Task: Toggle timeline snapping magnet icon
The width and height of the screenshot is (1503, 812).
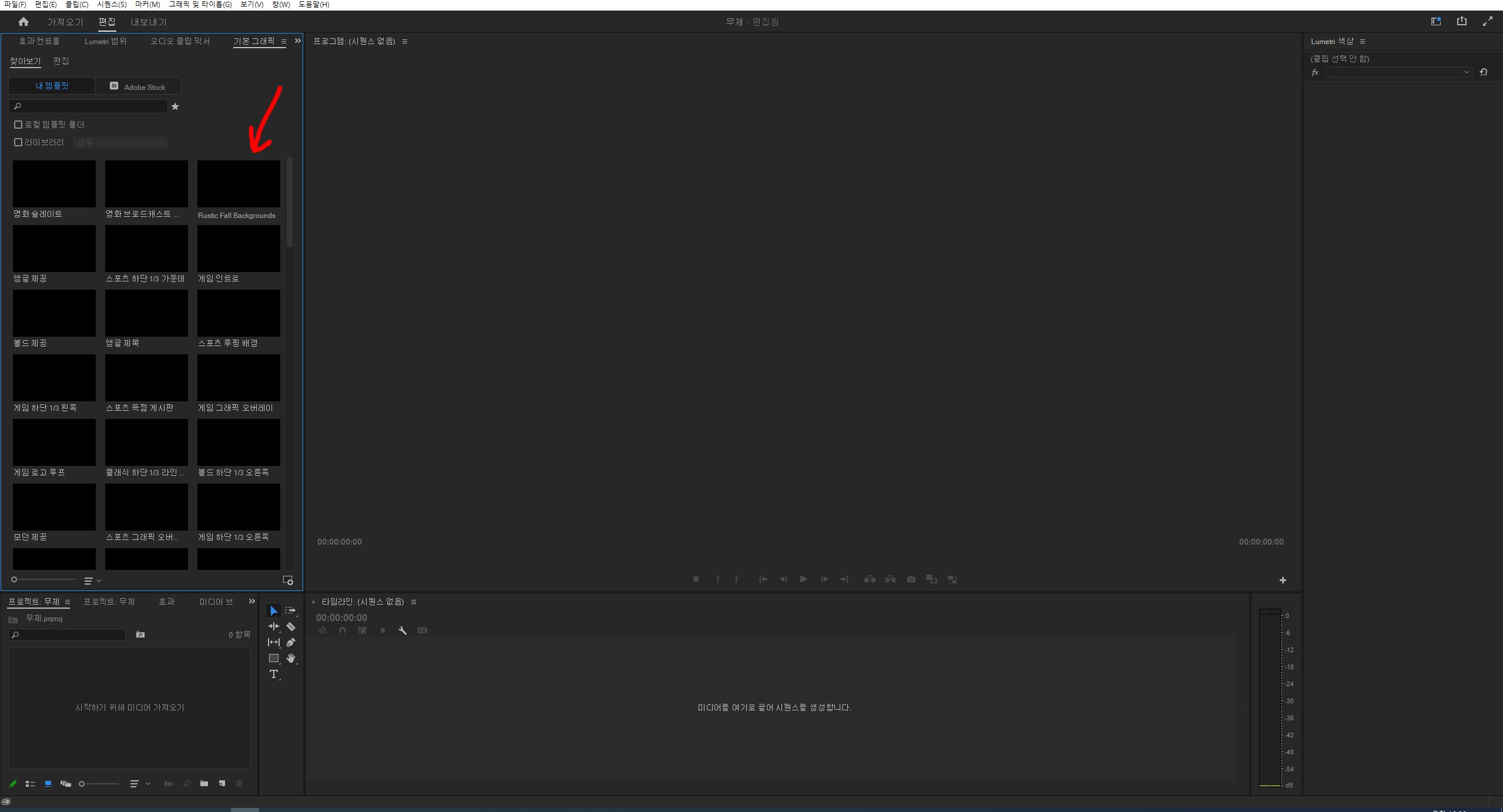Action: pos(342,630)
